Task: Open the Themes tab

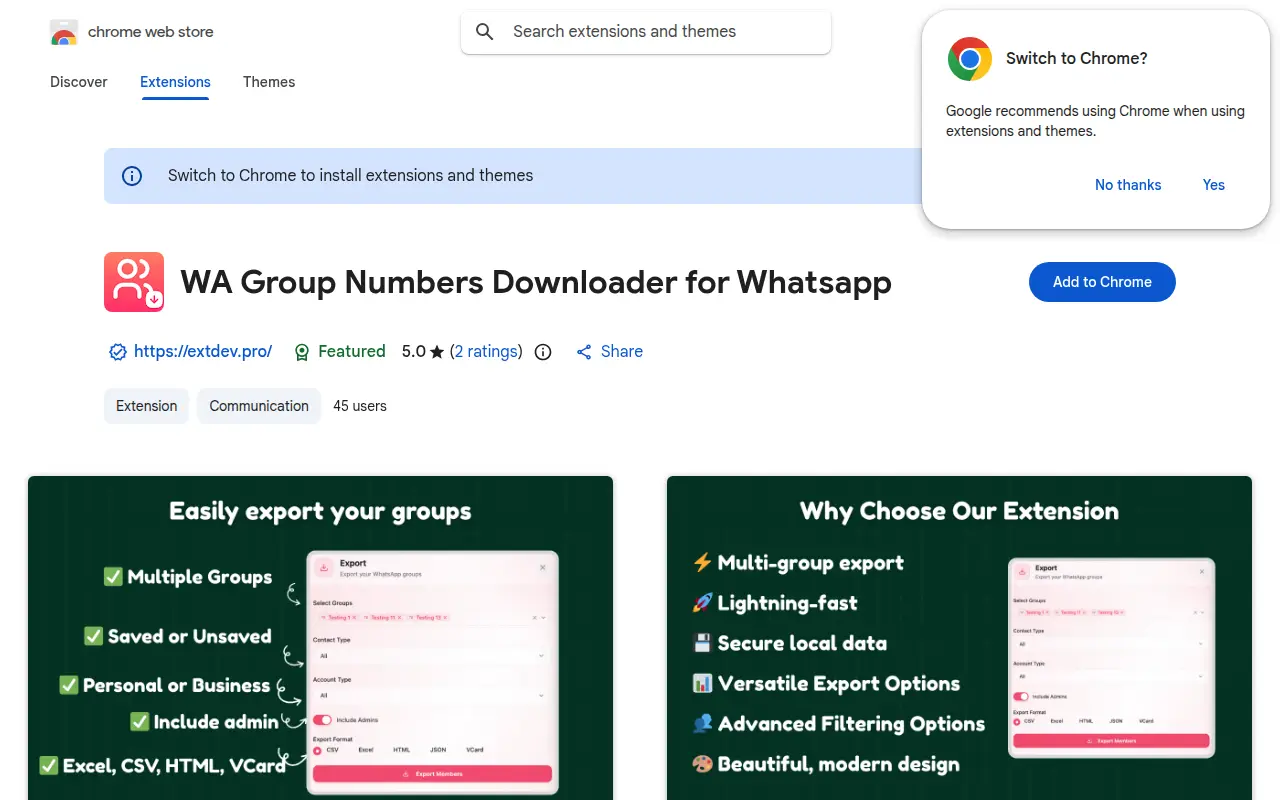Action: coord(269,82)
